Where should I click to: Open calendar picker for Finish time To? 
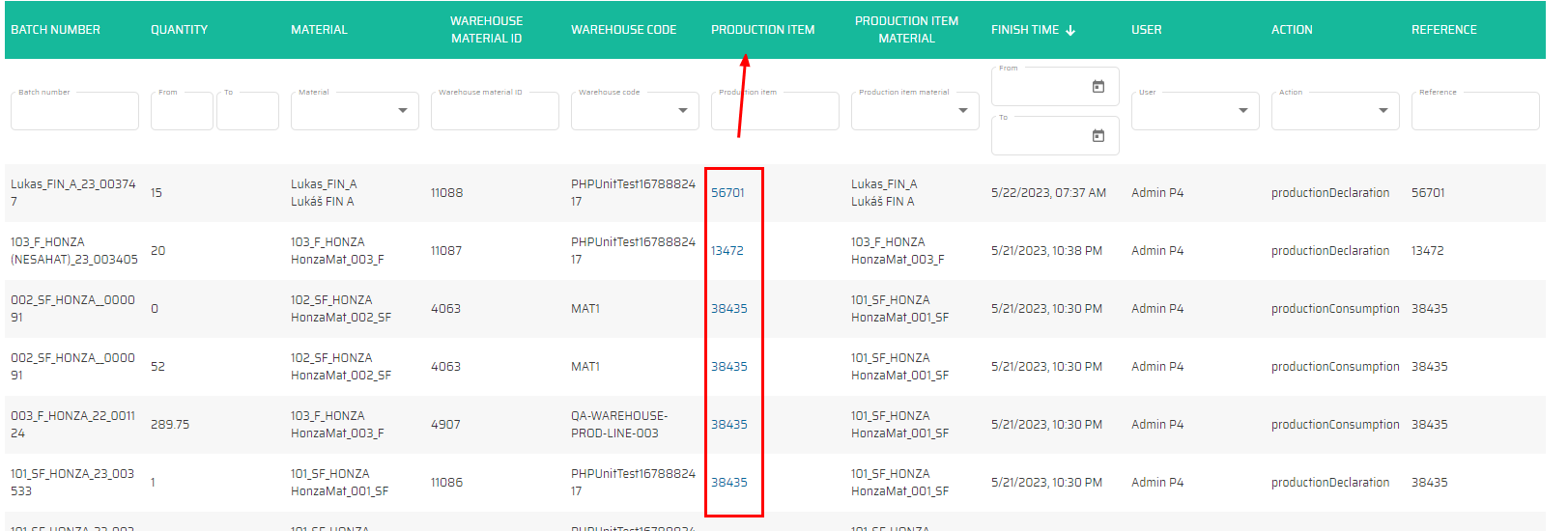point(1098,136)
